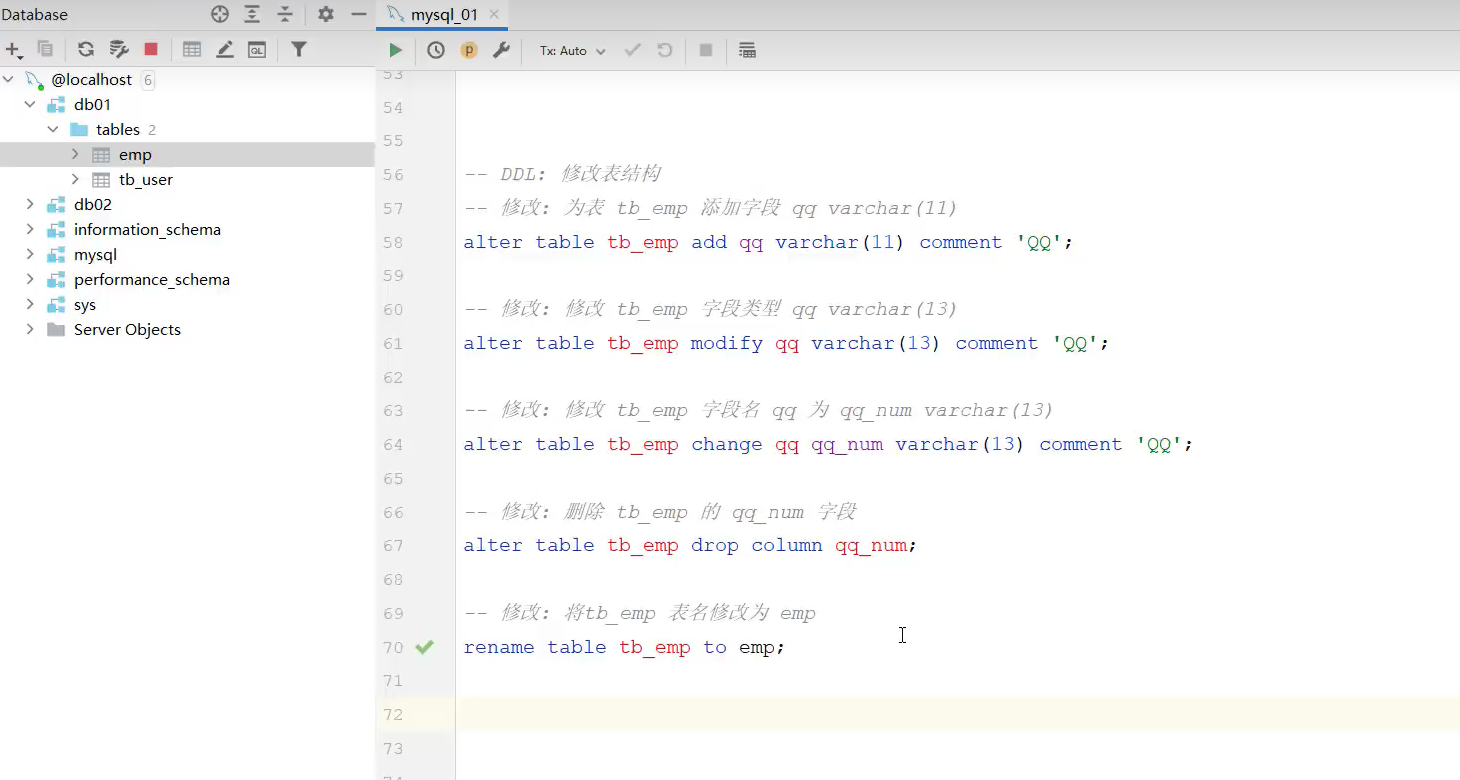
Task: Open console settings via the wrench icon
Action: 502,49
